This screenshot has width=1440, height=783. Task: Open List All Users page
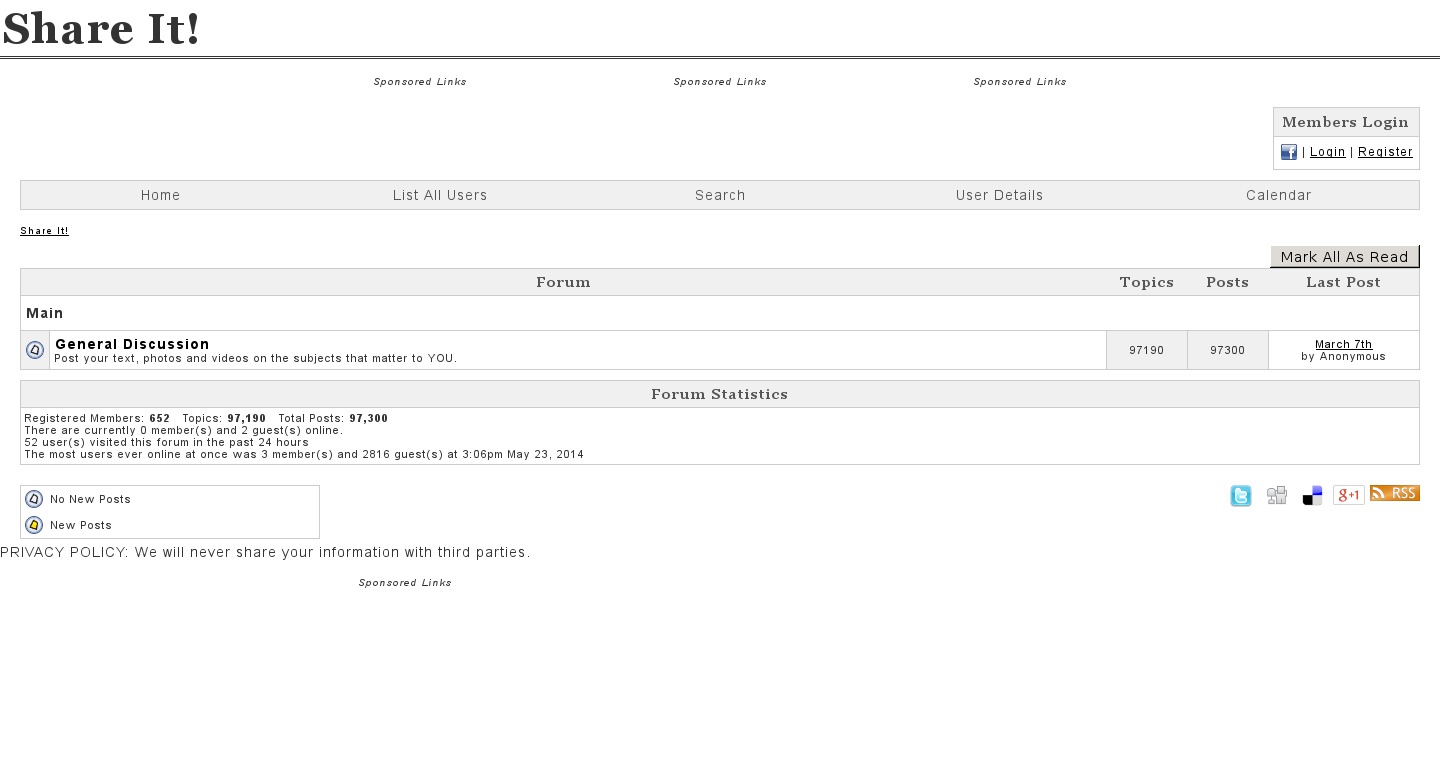click(440, 195)
